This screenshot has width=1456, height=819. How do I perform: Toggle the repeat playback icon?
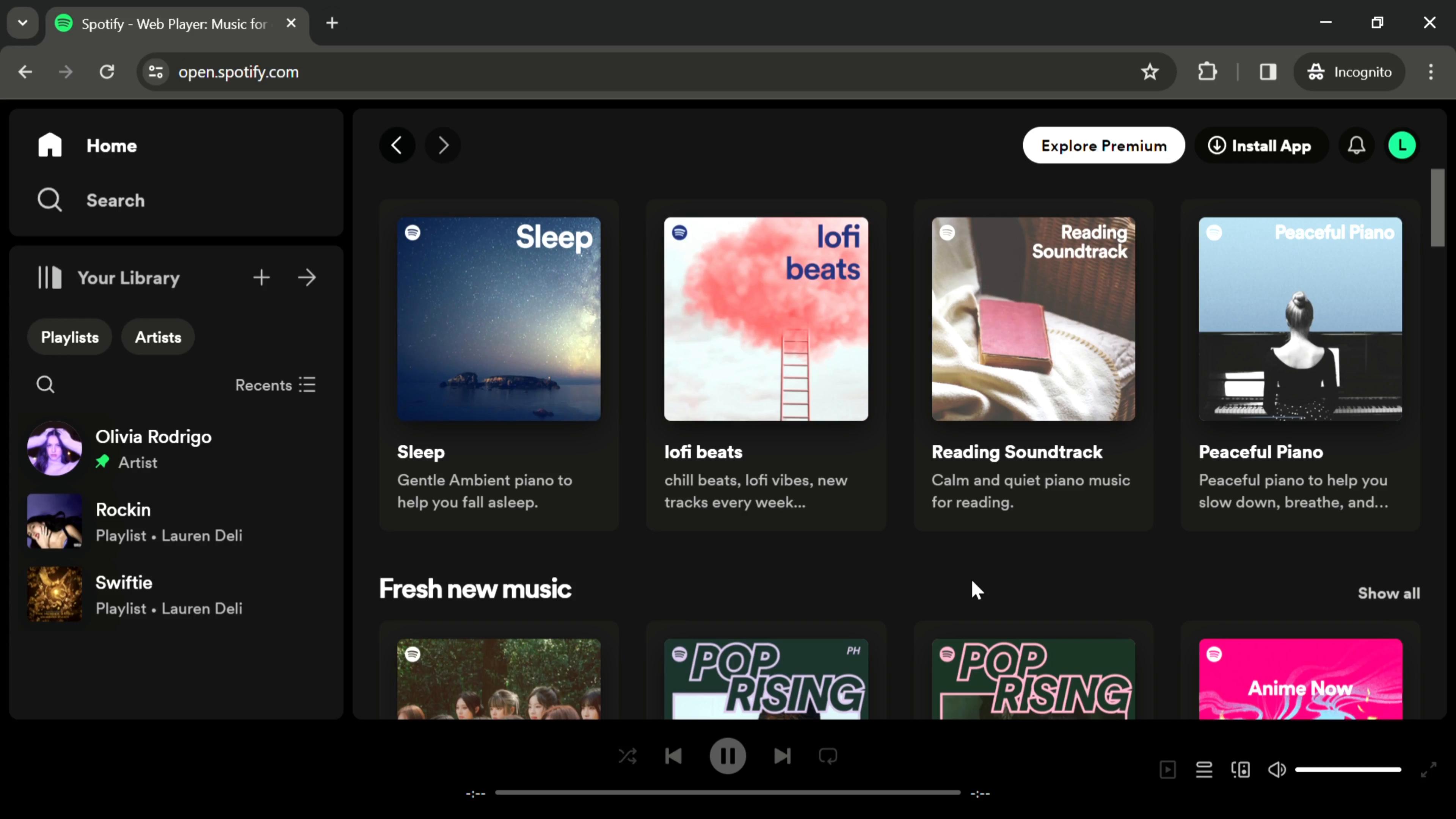coord(829,757)
